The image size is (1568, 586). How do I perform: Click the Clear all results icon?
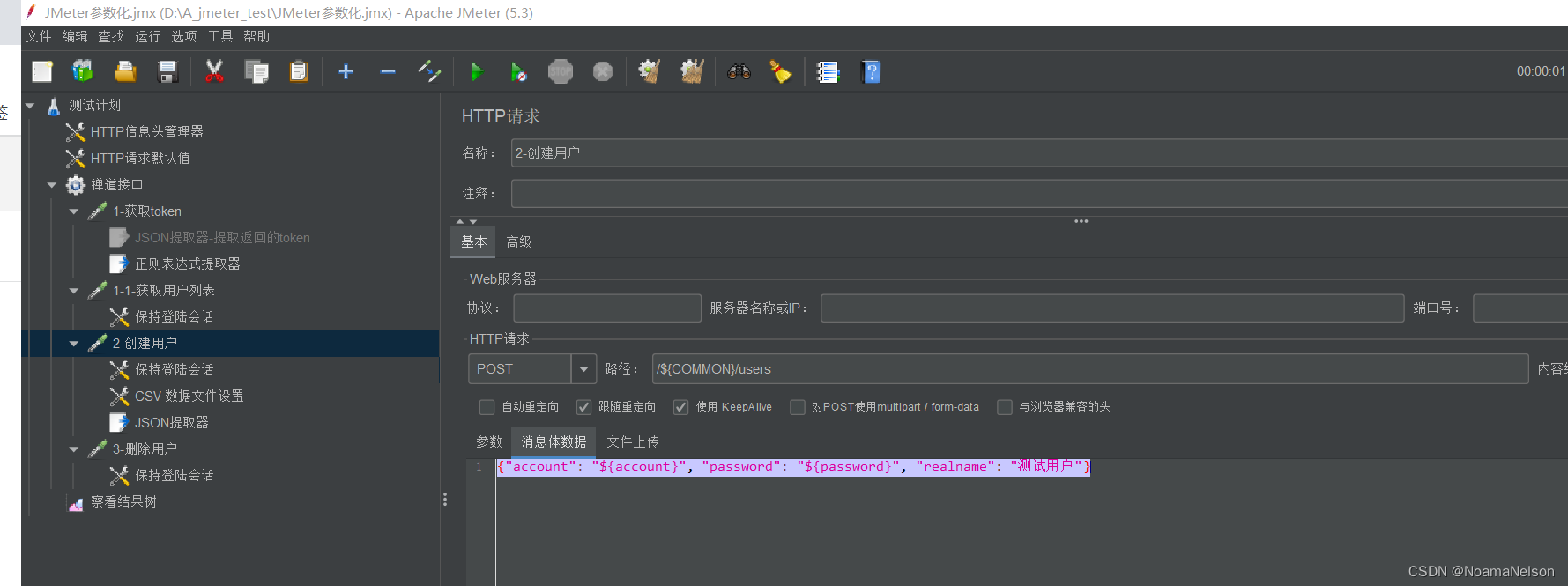coord(692,71)
